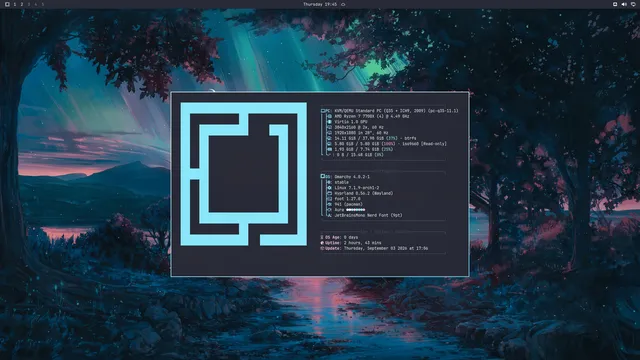640x360 pixels.
Task: Click the Omarchy ASCII logo in terminal
Action: 244,174
